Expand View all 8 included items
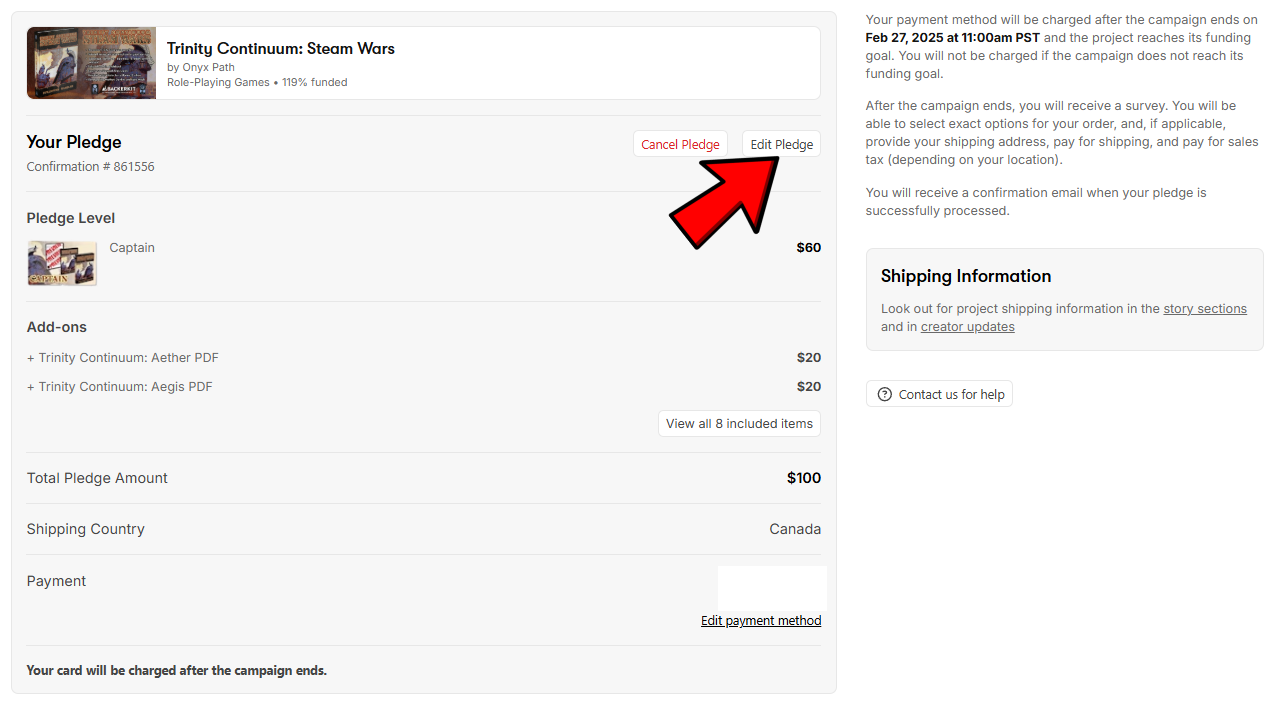 click(x=739, y=423)
